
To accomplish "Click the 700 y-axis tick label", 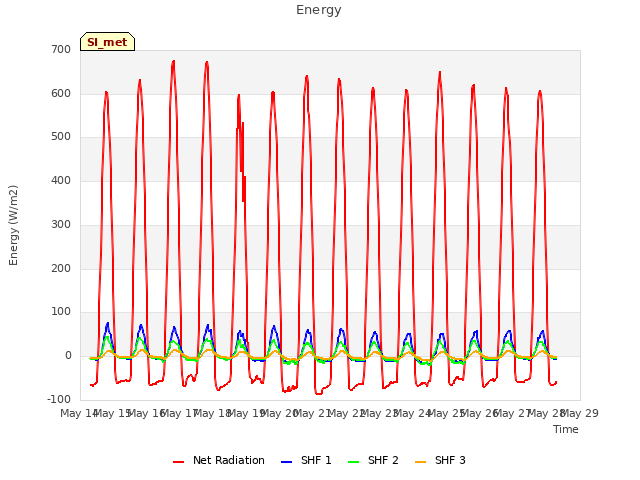I will coord(61,49).
